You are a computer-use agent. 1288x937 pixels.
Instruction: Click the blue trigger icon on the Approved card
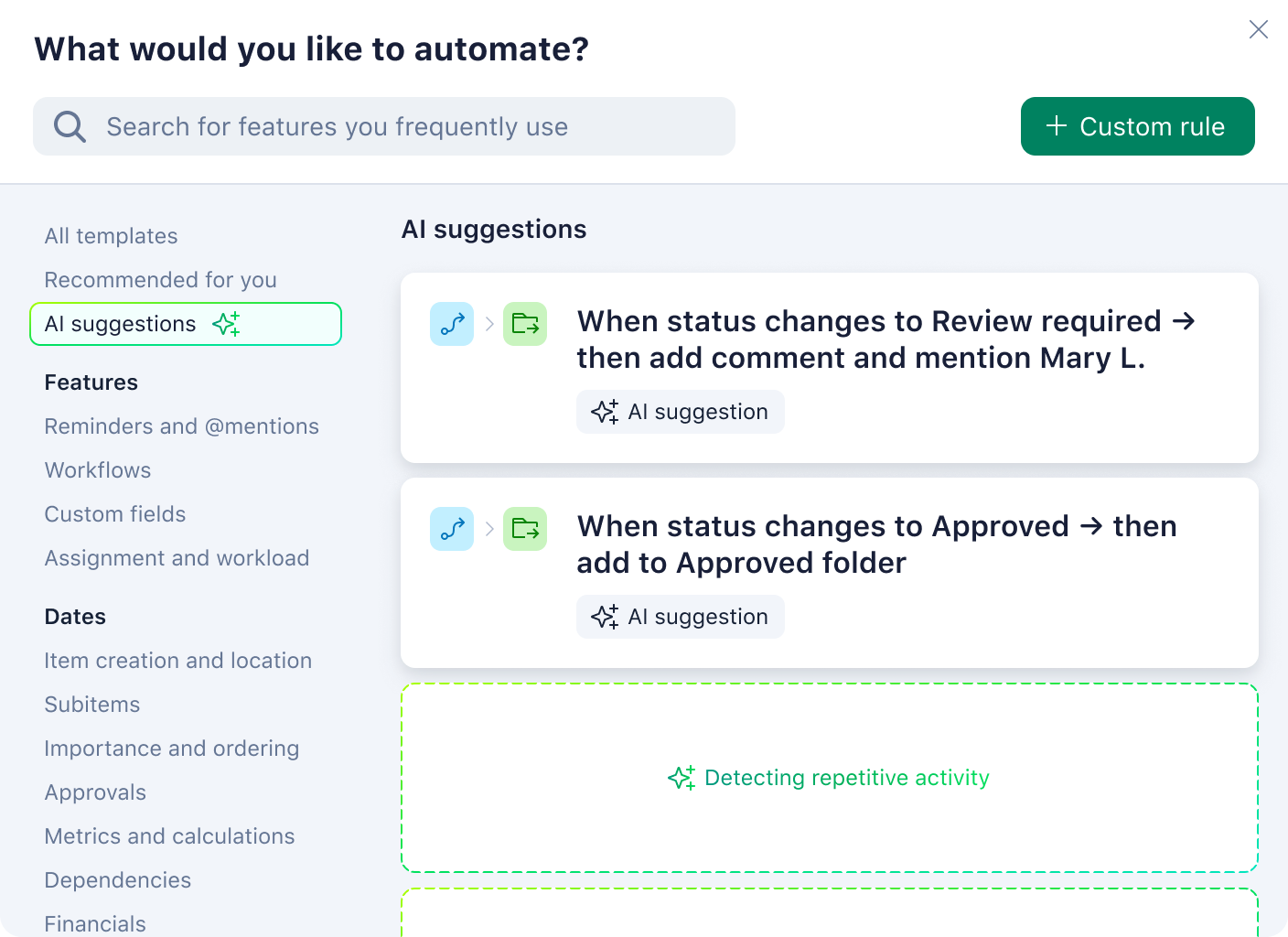coord(451,529)
